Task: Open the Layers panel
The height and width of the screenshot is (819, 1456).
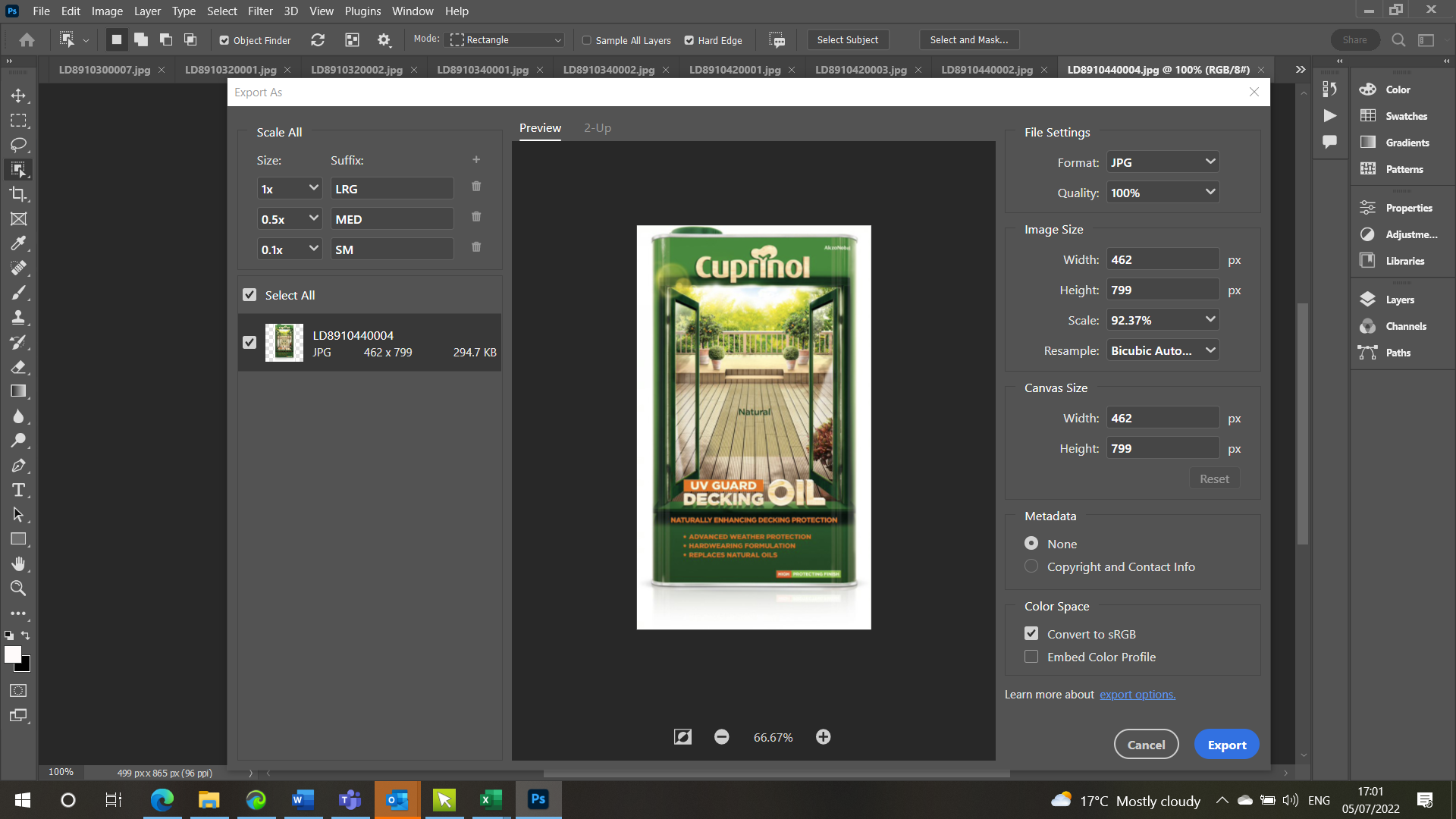Action: coord(1401,300)
